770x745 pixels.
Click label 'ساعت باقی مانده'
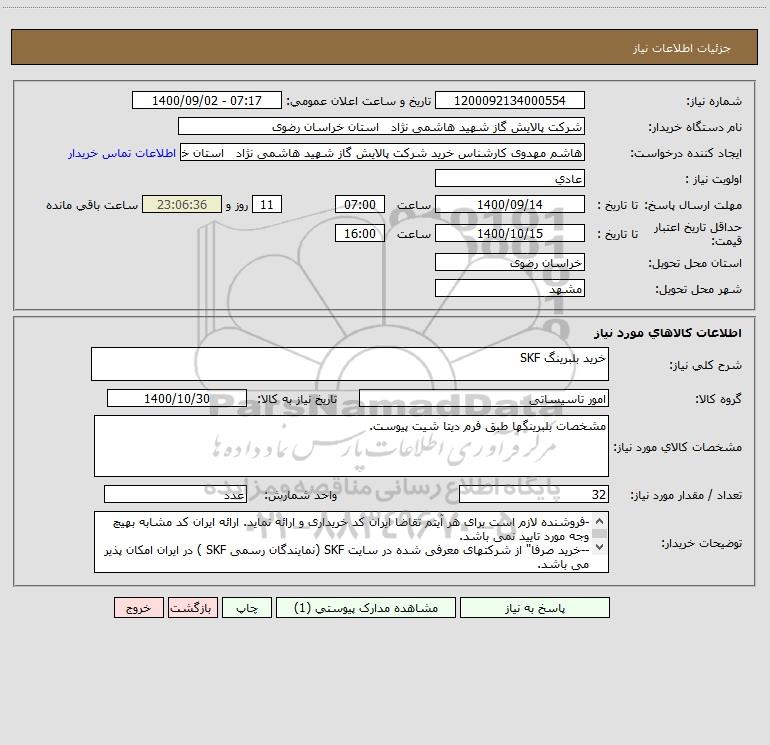92,205
